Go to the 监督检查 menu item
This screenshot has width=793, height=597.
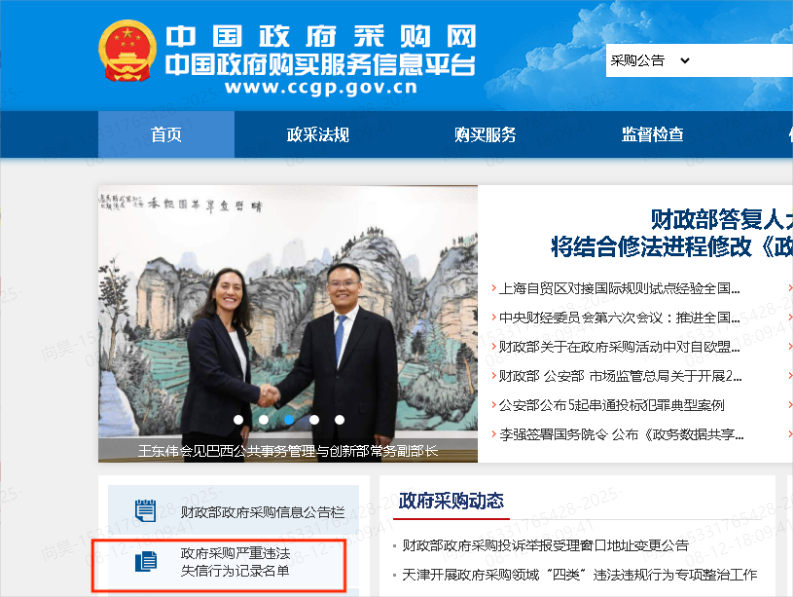(652, 135)
